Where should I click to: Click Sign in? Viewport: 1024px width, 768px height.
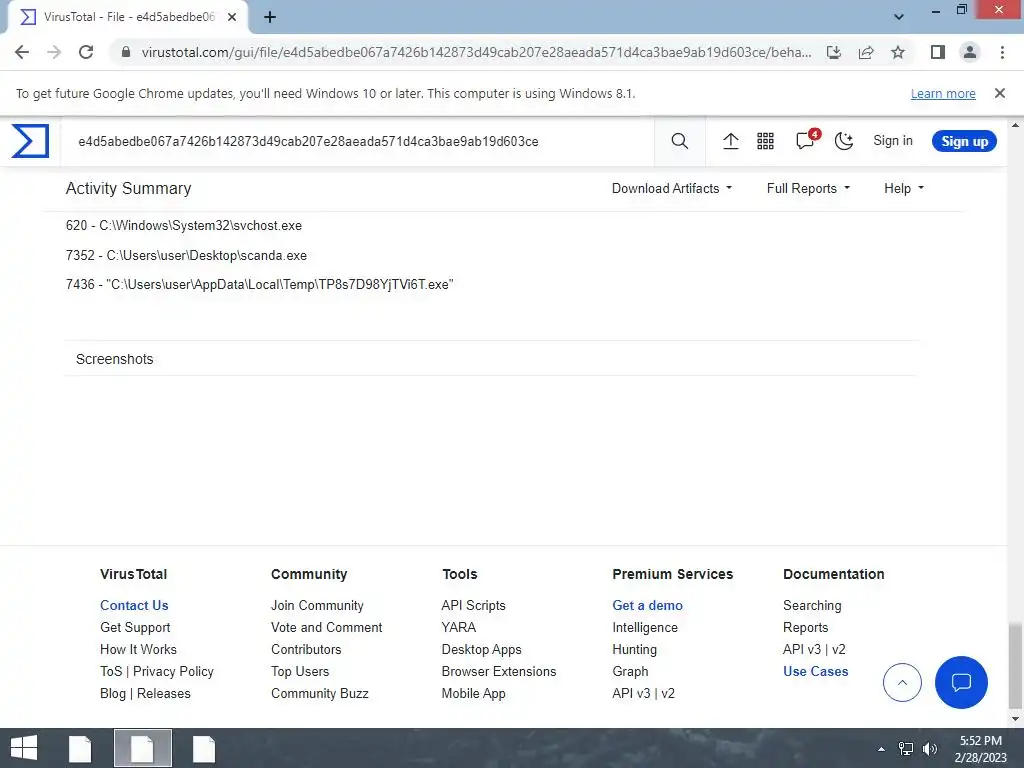click(893, 140)
